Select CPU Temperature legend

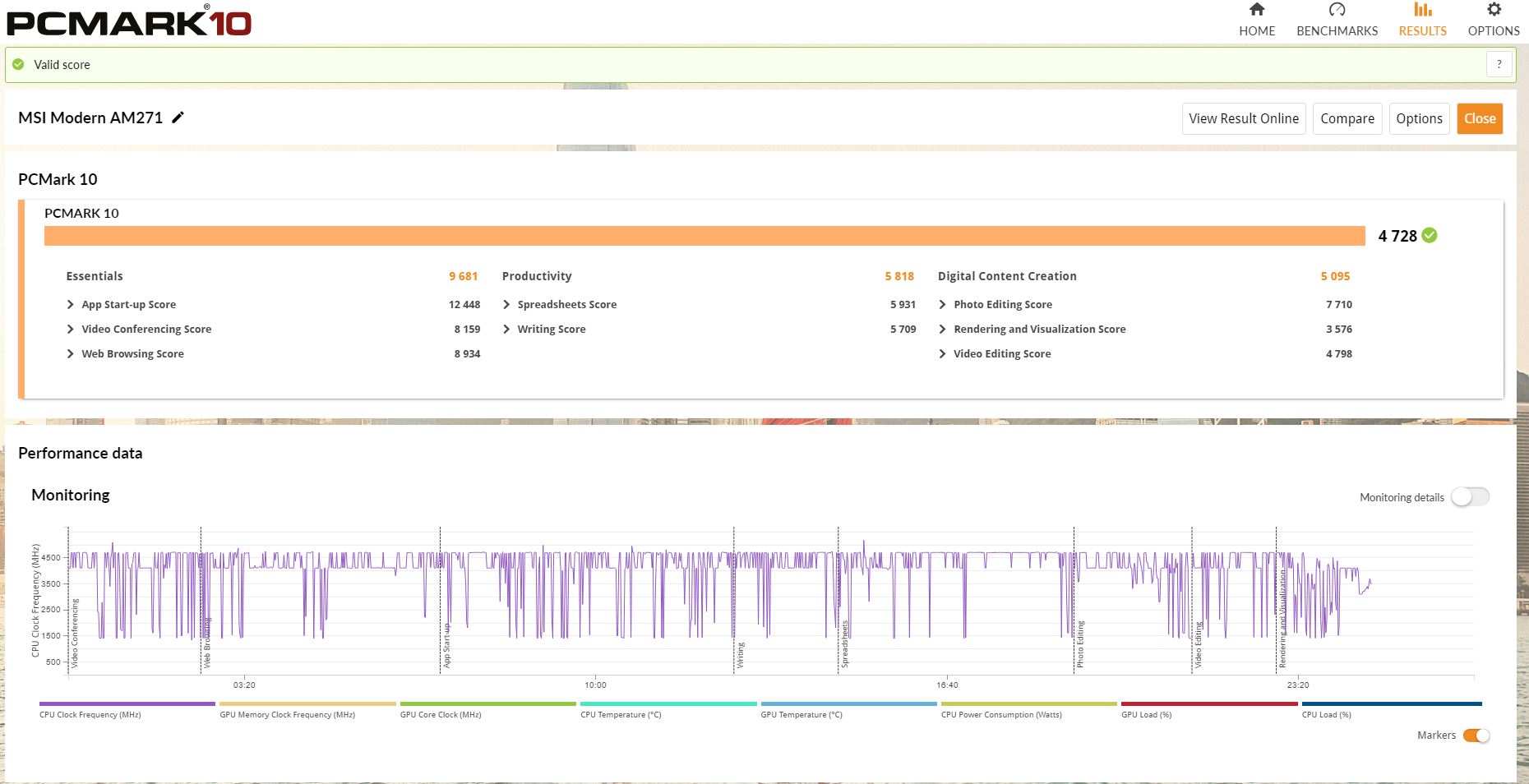click(668, 709)
